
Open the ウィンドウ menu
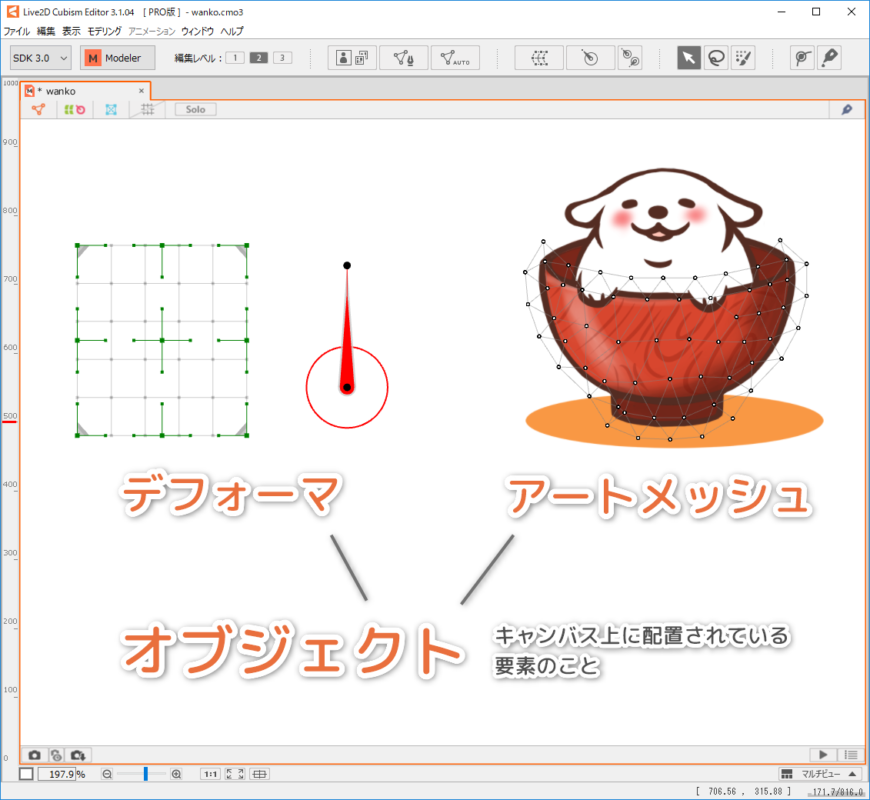click(x=197, y=31)
